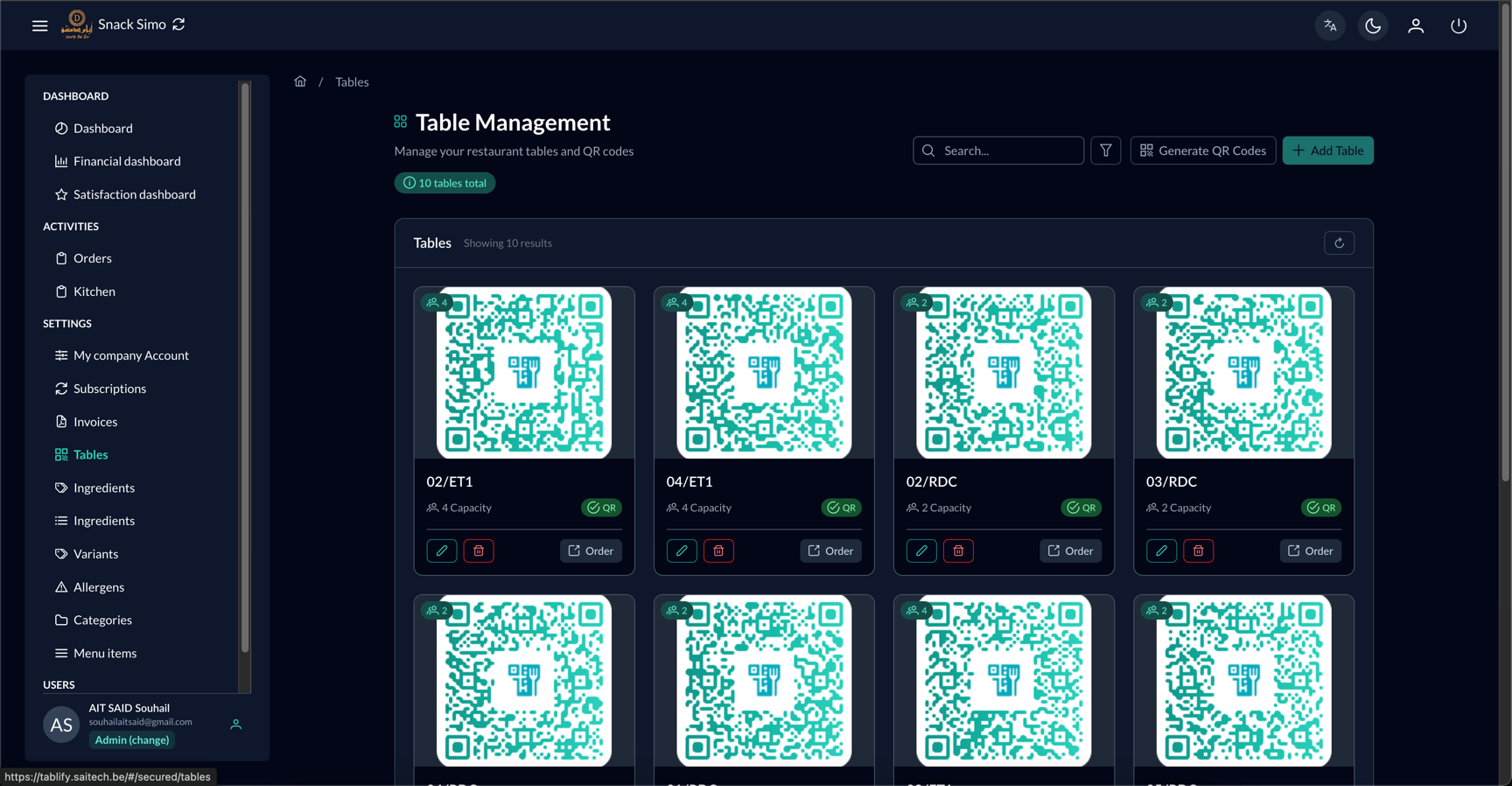Open Order for table 04/ET1
Screen dimensions: 1512x786
point(830,551)
